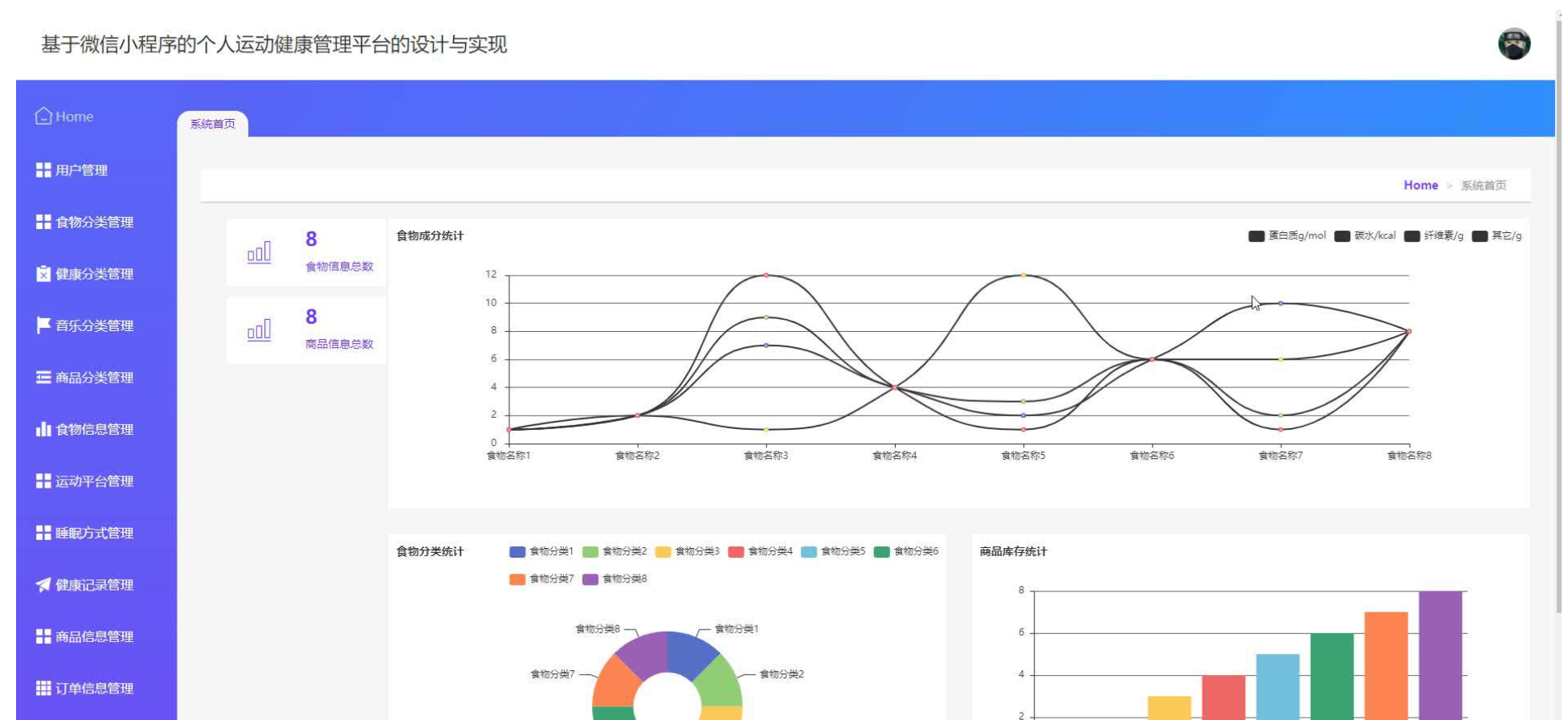
Task: Toggle 食物分类7 in pie legend
Action: click(541, 579)
